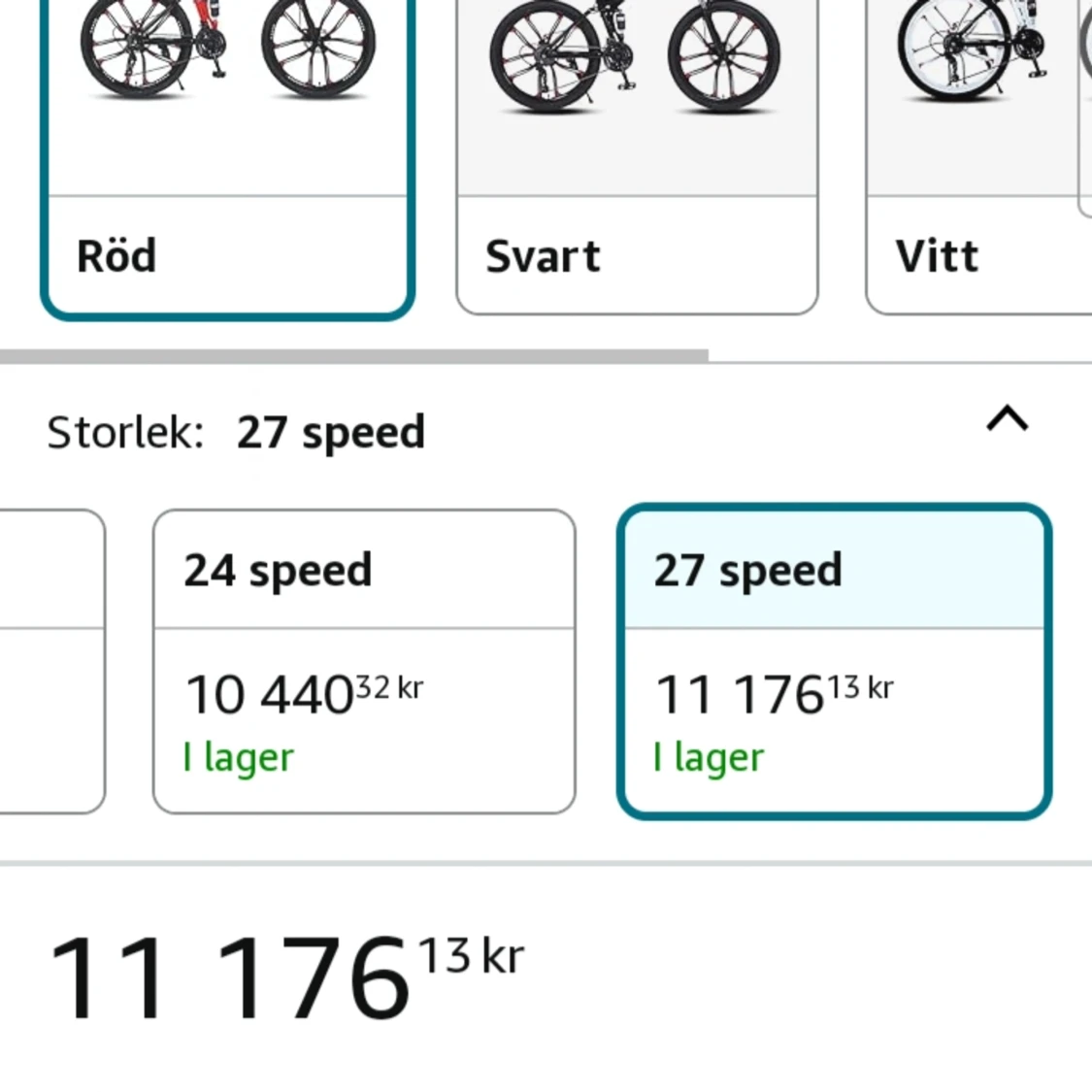The height and width of the screenshot is (1092, 1092).
Task: Choose the Svart color option label
Action: 543,256
